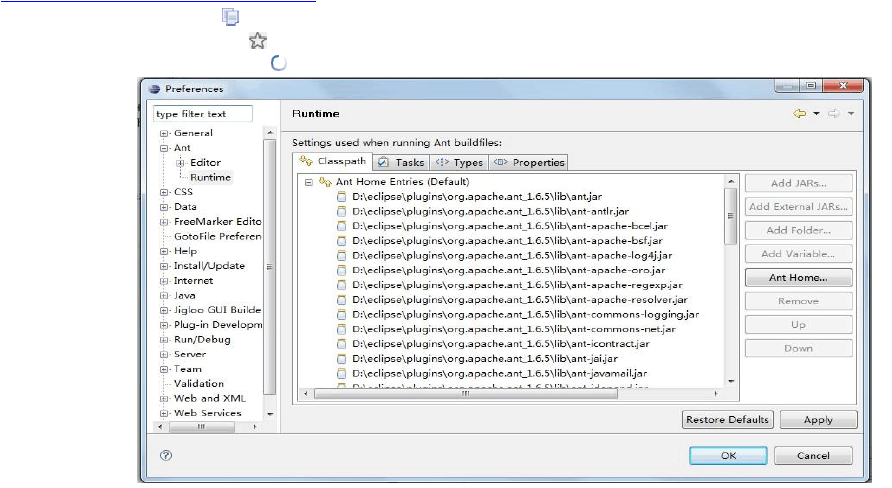This screenshot has width=892, height=488.
Task: Click the jar icon next to ant.jar
Action: (341, 197)
